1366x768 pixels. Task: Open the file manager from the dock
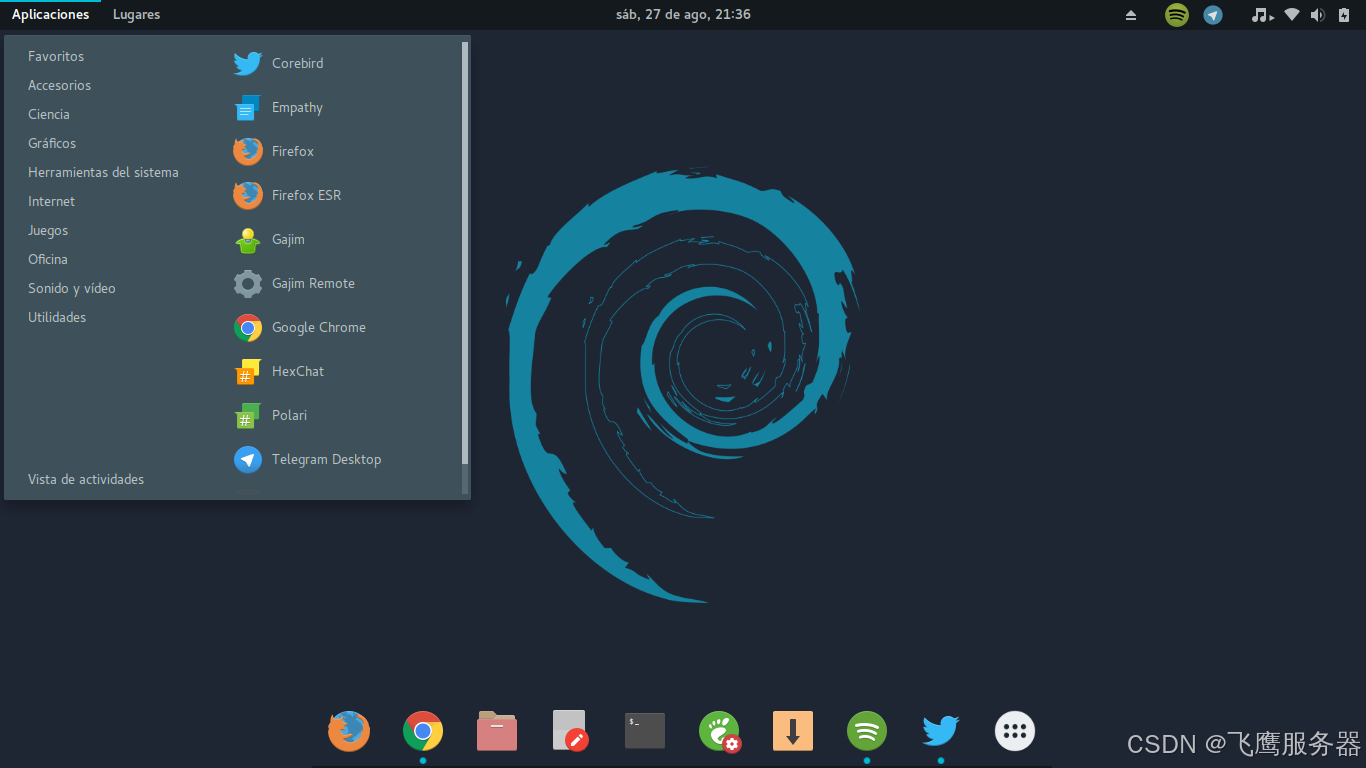coord(497,731)
